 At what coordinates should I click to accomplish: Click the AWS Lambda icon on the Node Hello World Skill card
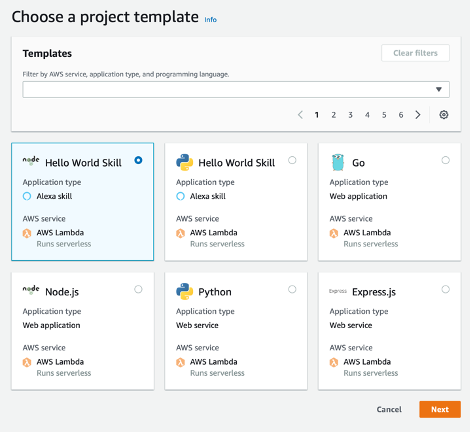27,233
